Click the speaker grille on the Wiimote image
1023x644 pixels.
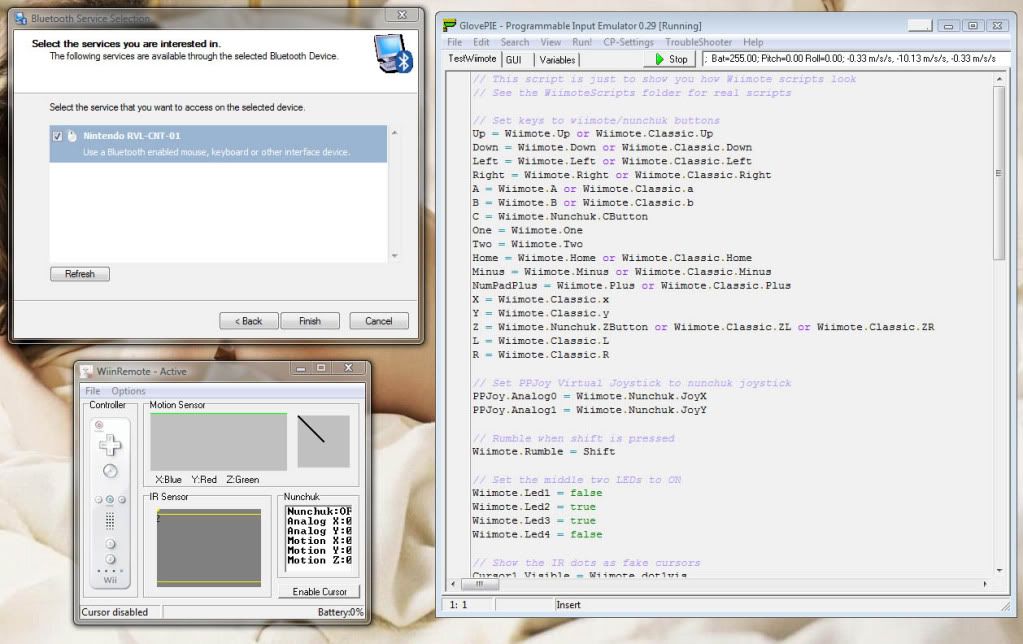coord(110,520)
